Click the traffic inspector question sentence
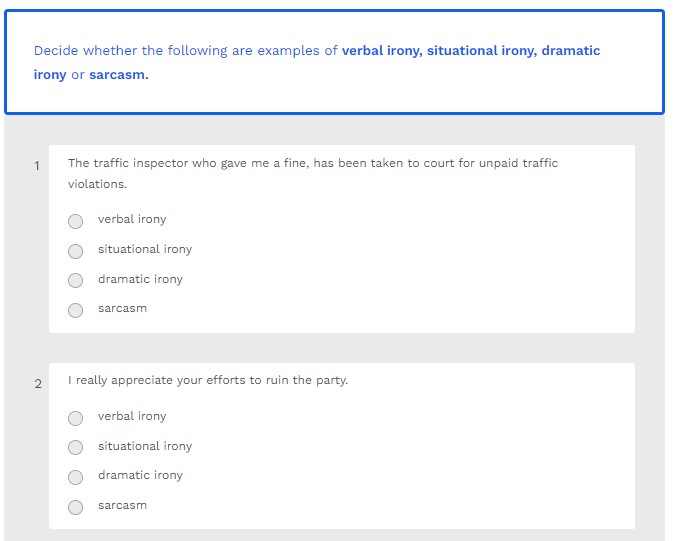The width and height of the screenshot is (676, 541). click(312, 163)
